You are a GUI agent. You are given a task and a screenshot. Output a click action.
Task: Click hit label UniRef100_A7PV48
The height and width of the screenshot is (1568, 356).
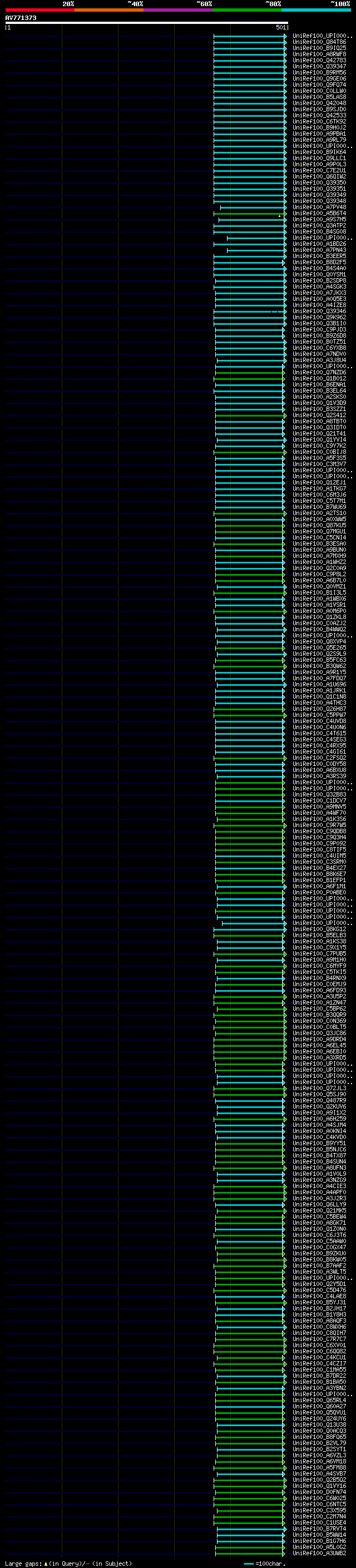click(x=319, y=207)
